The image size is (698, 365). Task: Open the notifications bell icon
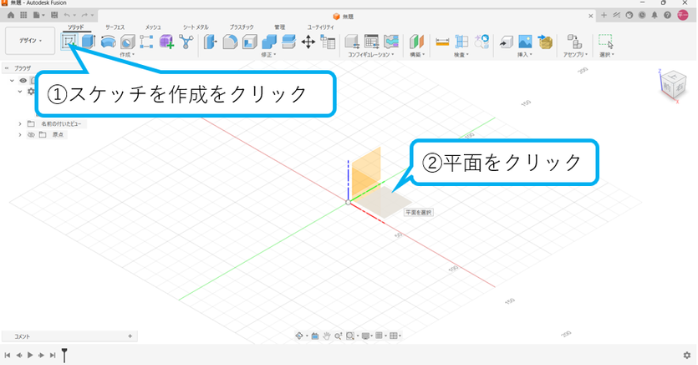tap(654, 15)
